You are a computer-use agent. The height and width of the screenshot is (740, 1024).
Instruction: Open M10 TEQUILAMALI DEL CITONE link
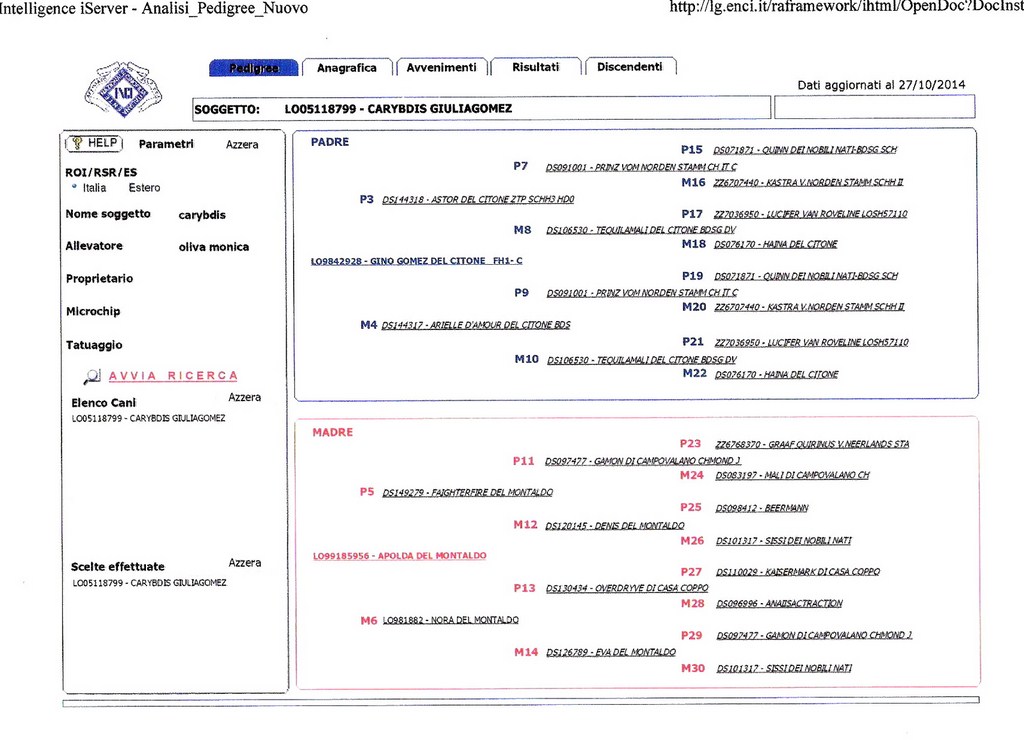point(642,360)
